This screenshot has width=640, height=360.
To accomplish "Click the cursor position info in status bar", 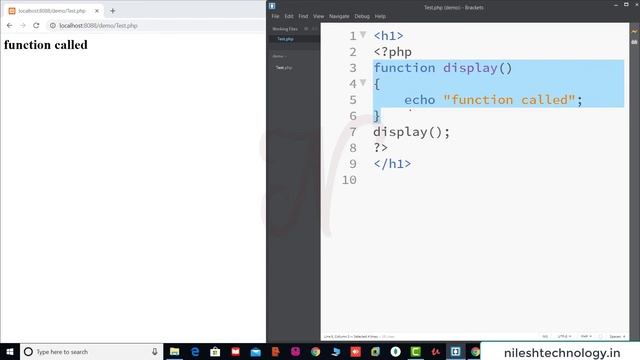I will tap(359, 337).
